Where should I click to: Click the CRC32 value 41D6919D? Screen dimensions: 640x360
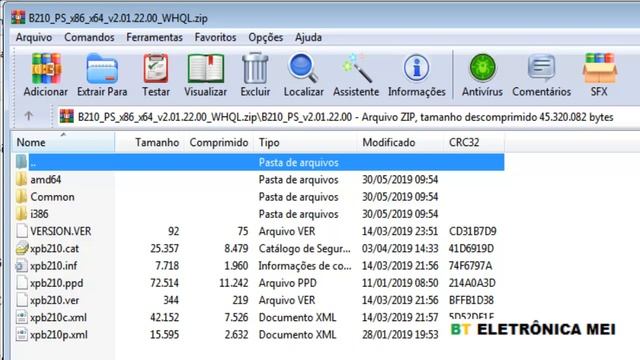coord(471,249)
